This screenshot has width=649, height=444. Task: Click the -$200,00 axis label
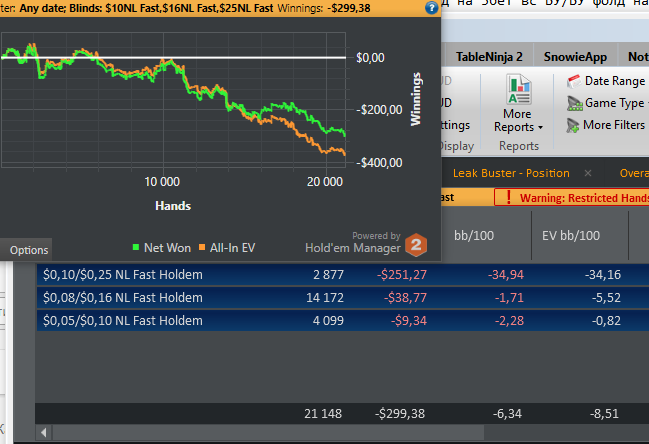(x=380, y=110)
